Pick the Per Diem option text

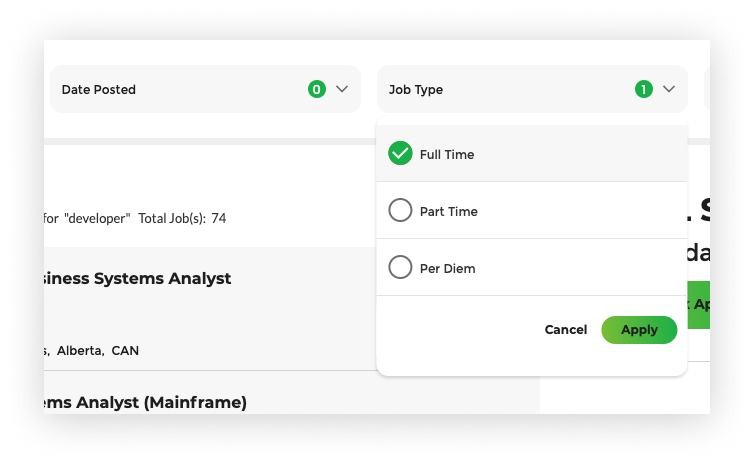[448, 269]
